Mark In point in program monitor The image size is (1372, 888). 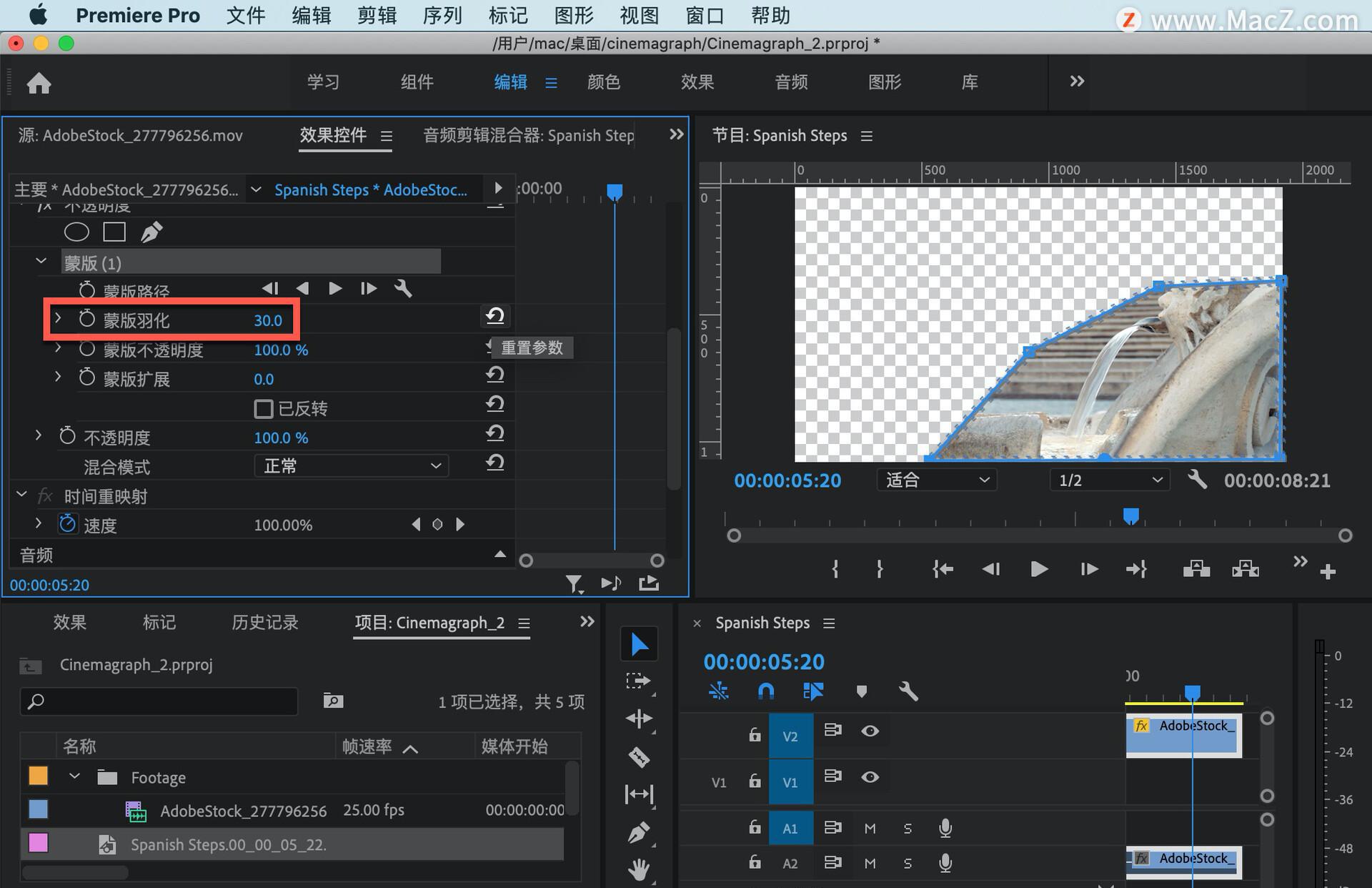[x=835, y=569]
